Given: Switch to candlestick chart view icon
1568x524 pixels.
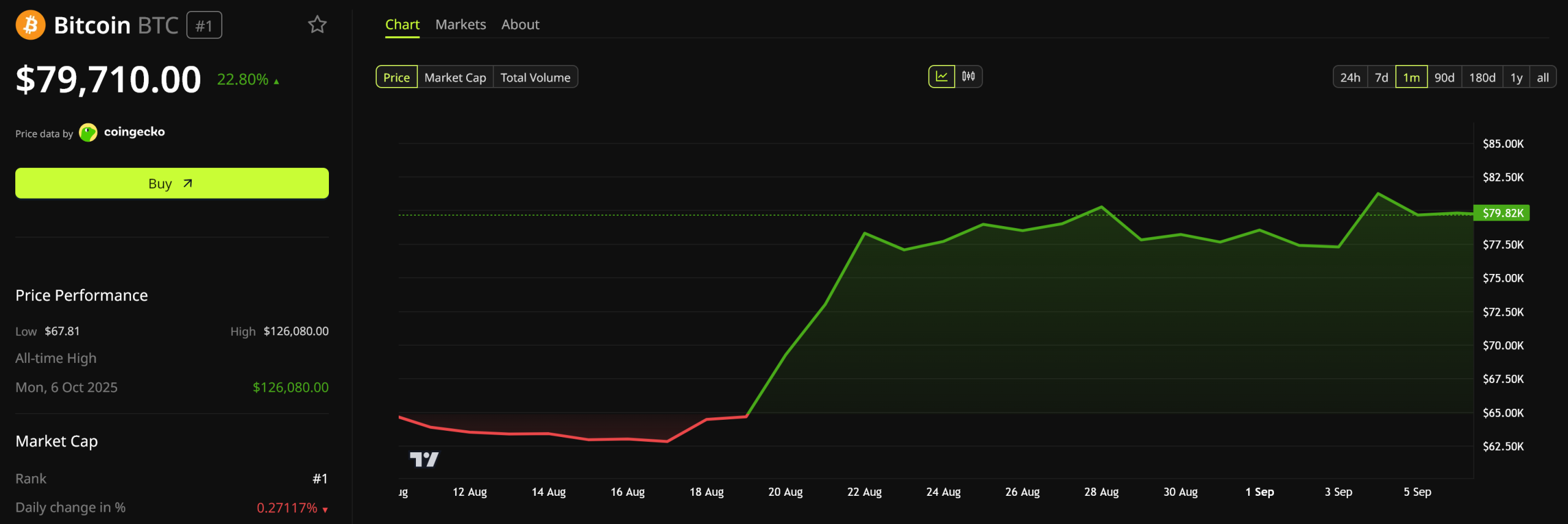Looking at the screenshot, I should tap(968, 77).
